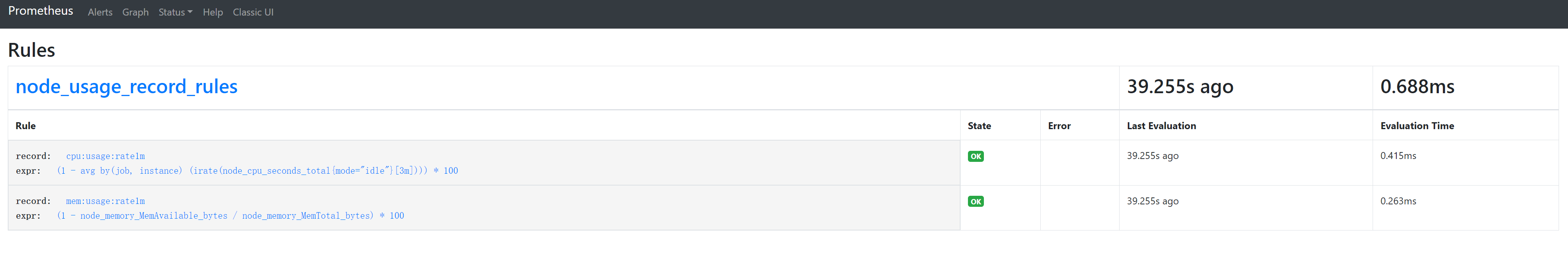This screenshot has width=1568, height=253.
Task: Click the Rule column header
Action: pos(26,126)
